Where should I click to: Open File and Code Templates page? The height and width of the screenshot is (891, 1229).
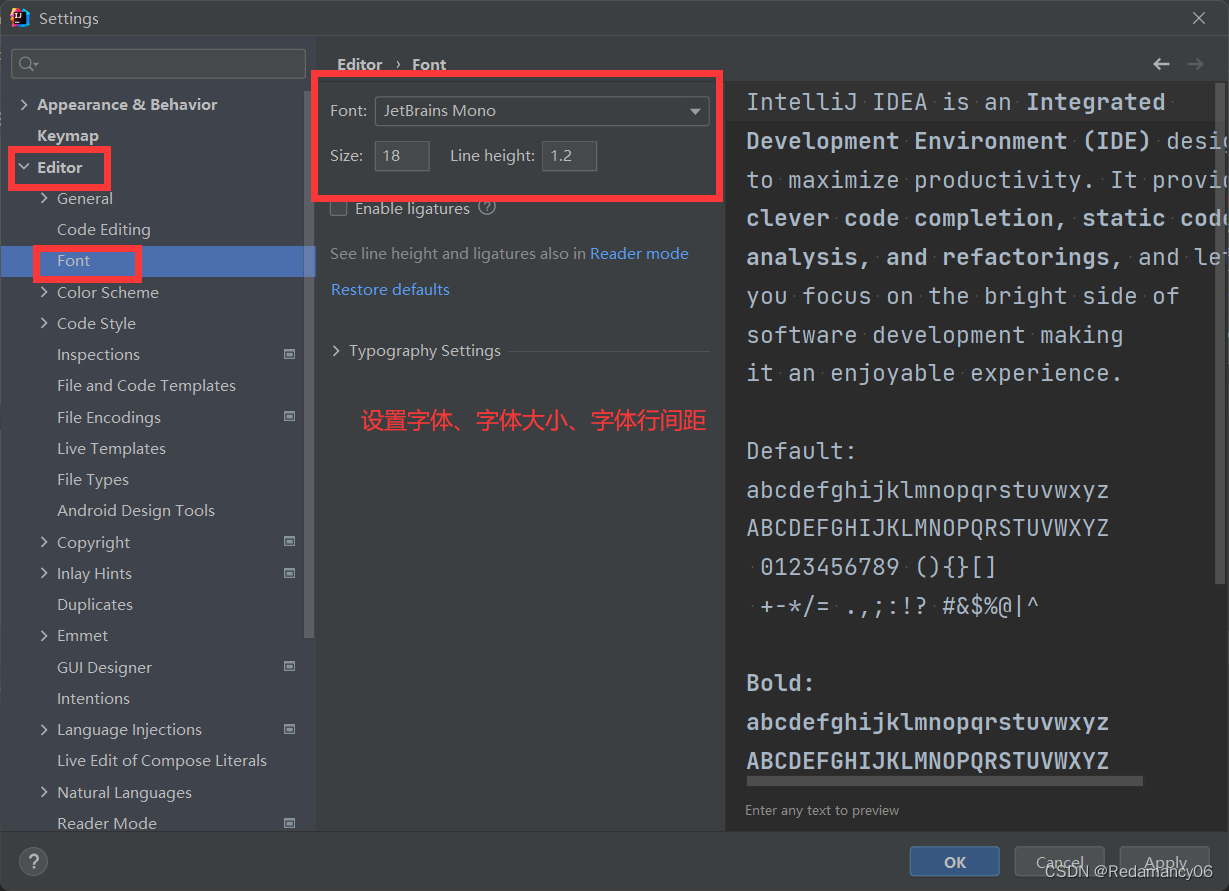(146, 385)
